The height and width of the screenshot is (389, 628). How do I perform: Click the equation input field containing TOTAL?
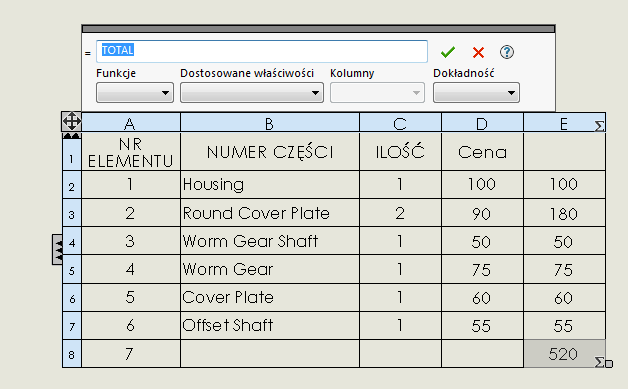coord(262,51)
